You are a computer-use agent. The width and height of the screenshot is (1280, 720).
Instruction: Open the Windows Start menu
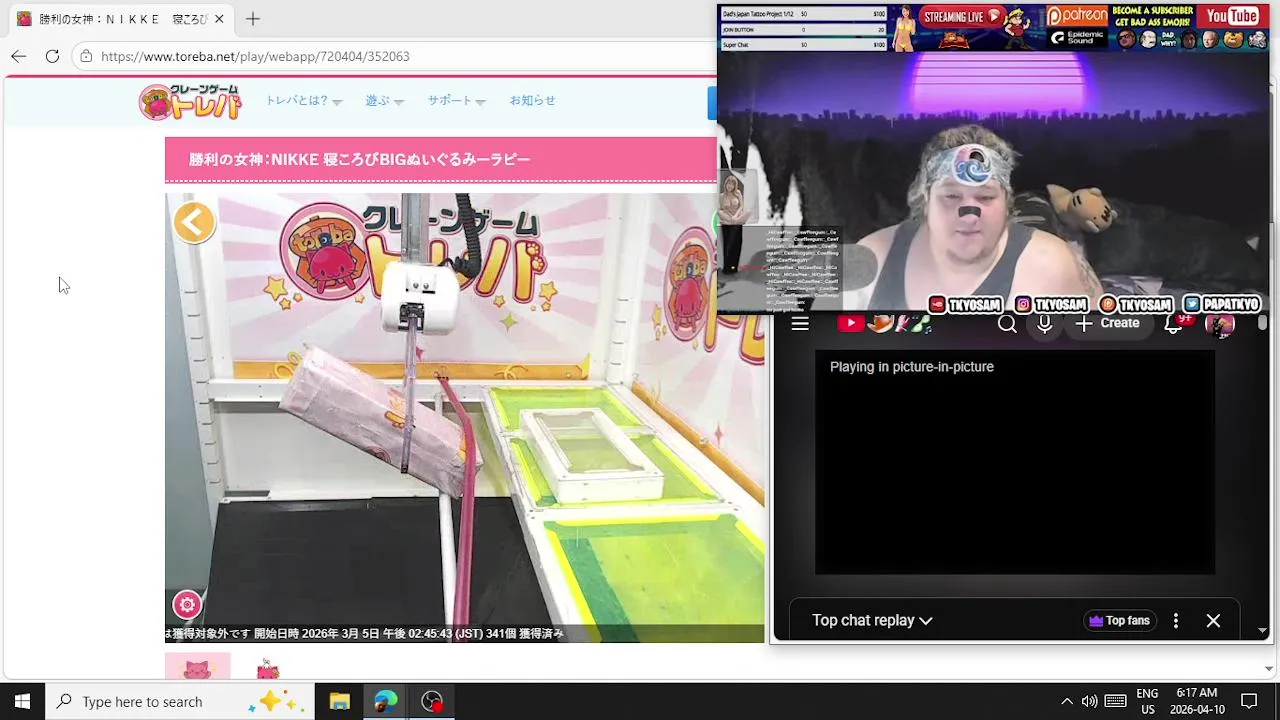point(22,701)
